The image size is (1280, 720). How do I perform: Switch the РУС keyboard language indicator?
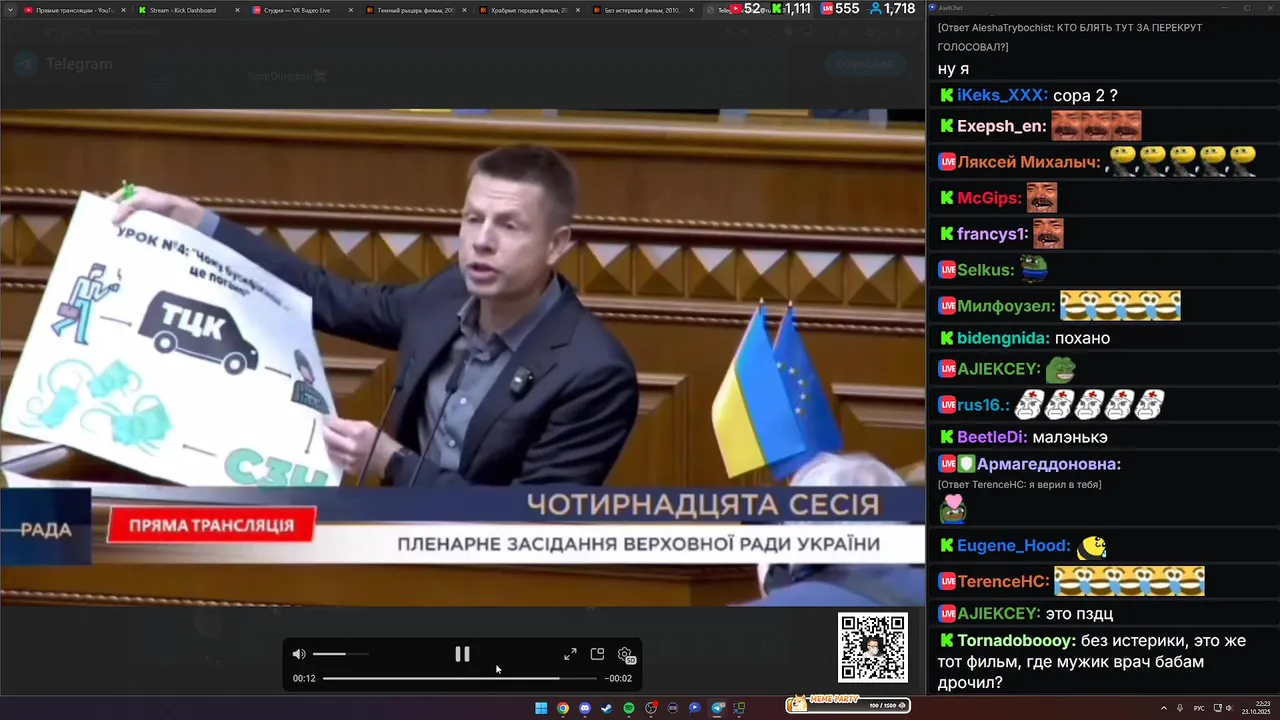click(x=1199, y=708)
